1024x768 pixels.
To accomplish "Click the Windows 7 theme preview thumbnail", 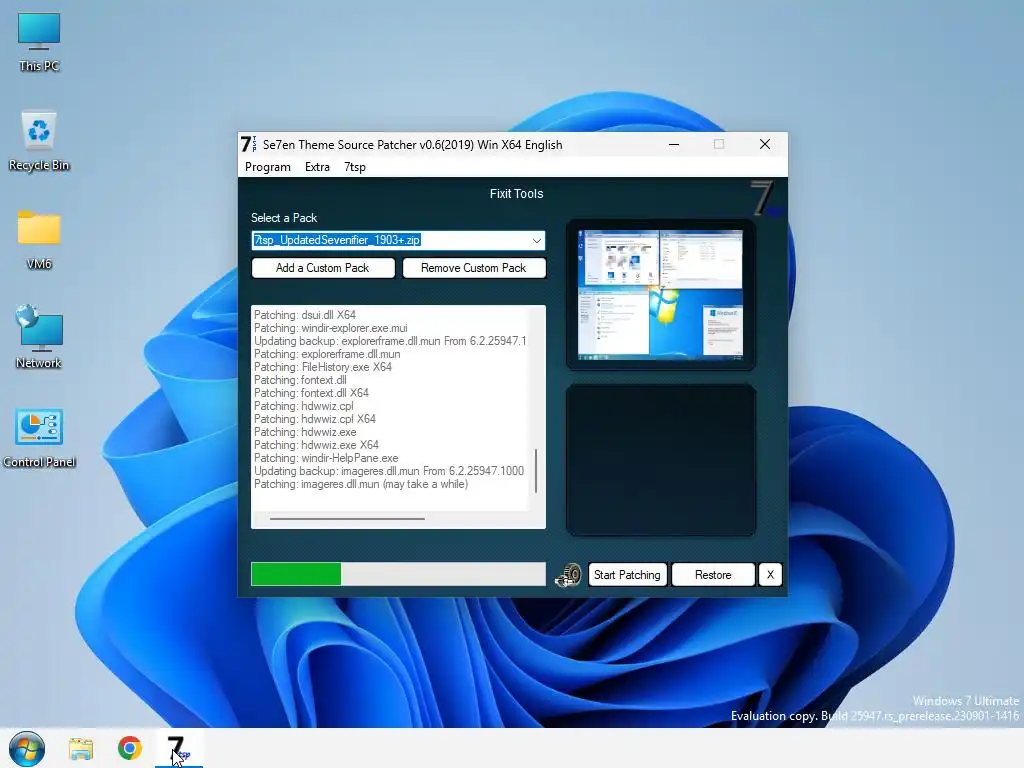I will [x=660, y=295].
